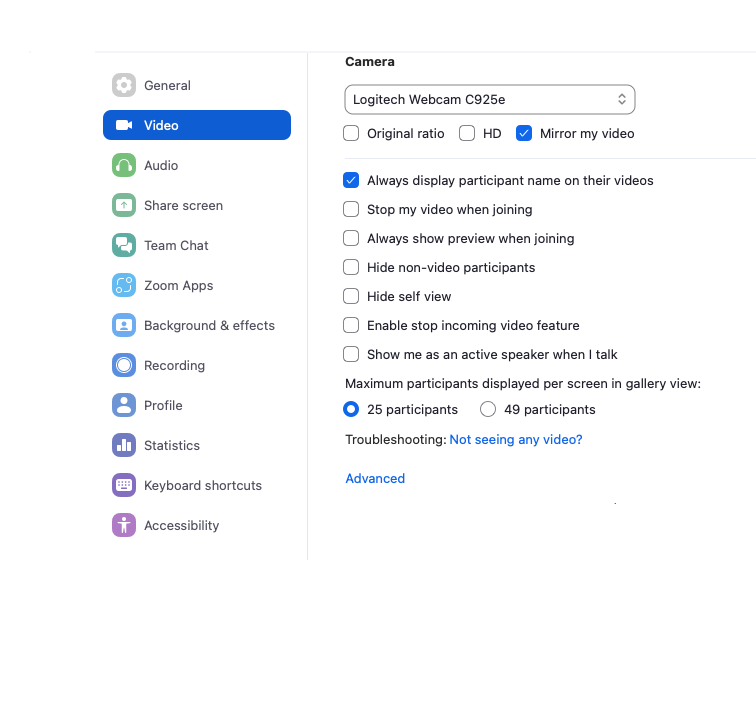Go to Team Chat settings
This screenshot has width=756, height=717.
pos(197,245)
